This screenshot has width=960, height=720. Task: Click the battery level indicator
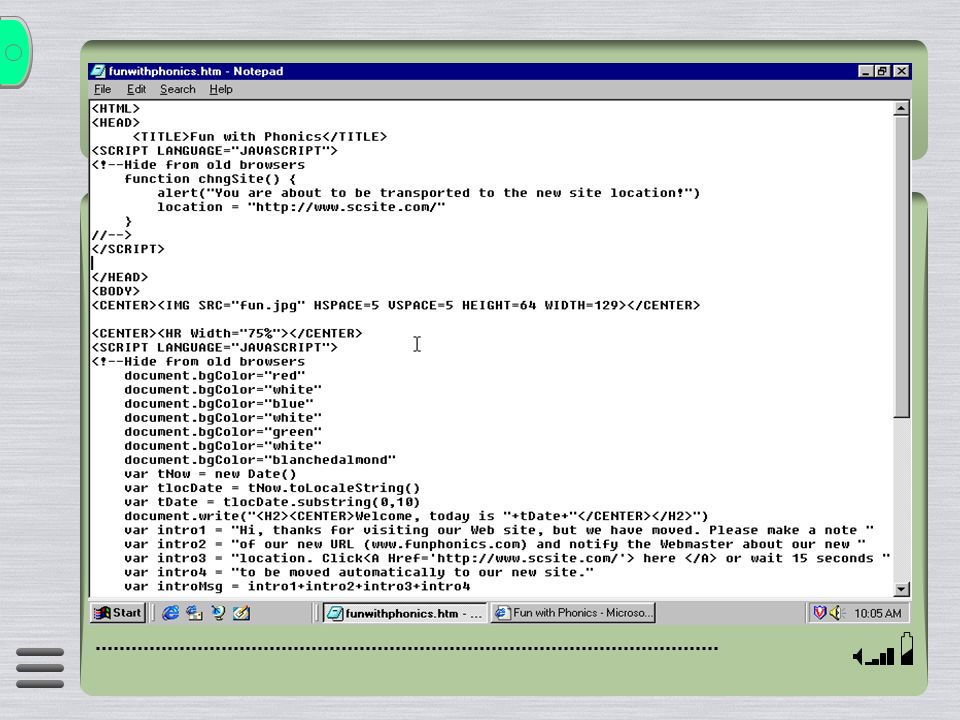[907, 649]
